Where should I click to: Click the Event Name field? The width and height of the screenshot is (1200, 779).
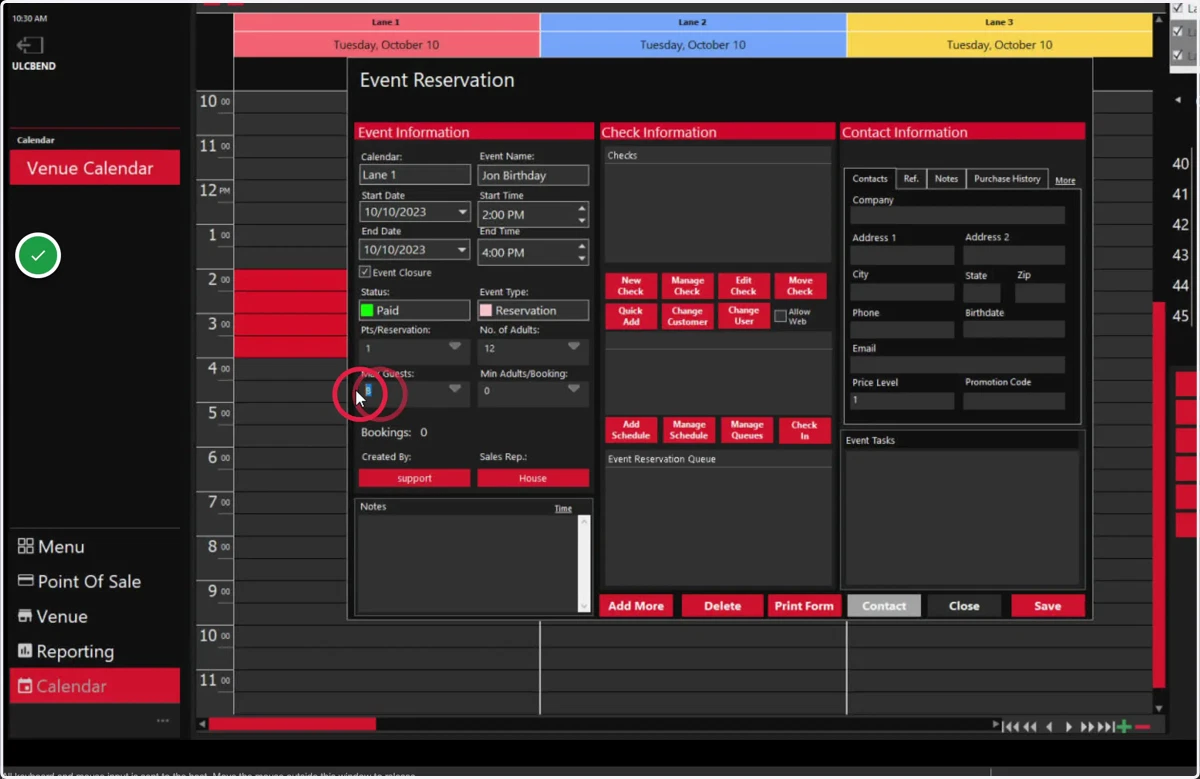(x=533, y=175)
